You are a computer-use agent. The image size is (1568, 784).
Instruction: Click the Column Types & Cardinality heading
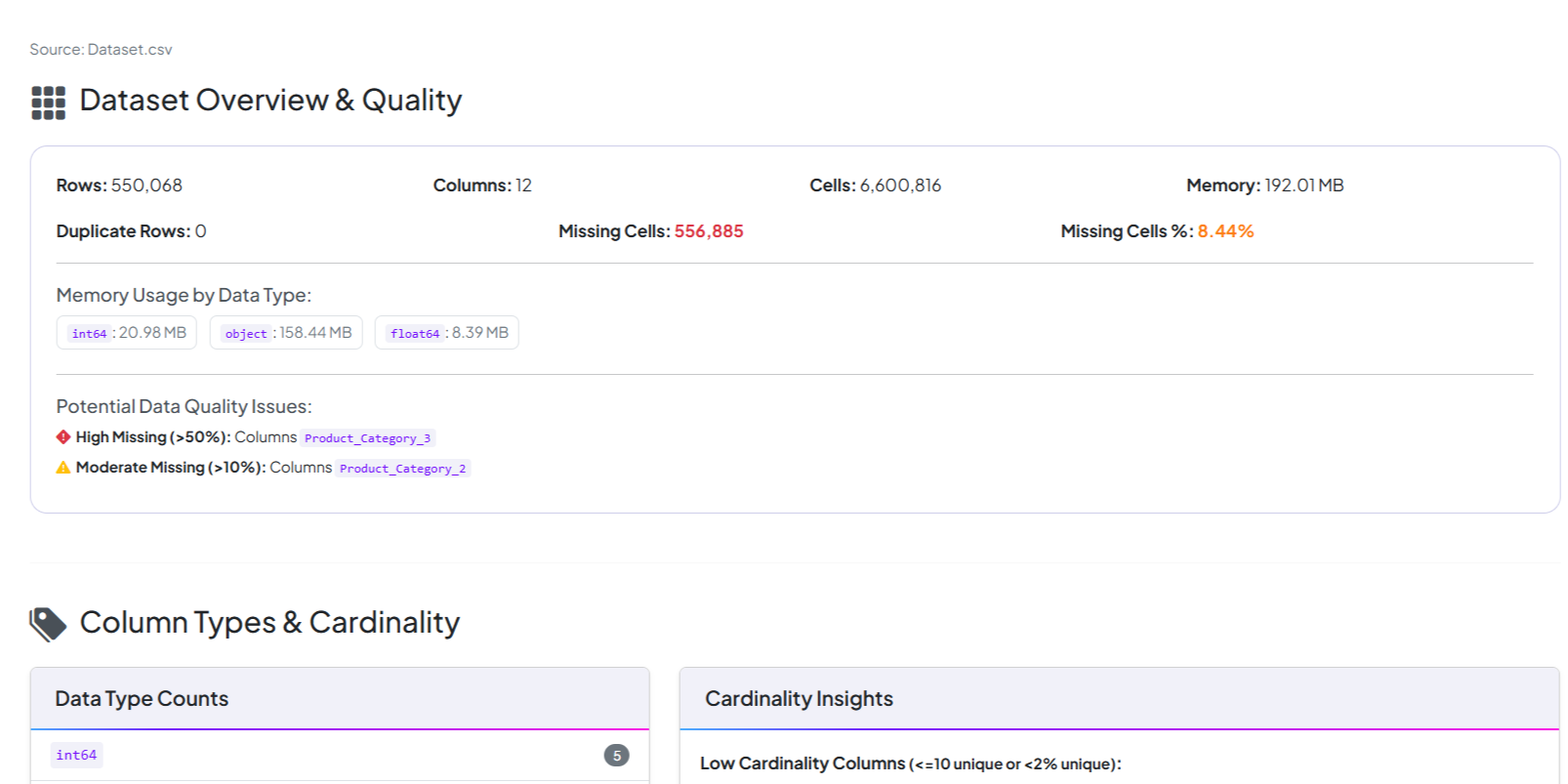point(269,623)
